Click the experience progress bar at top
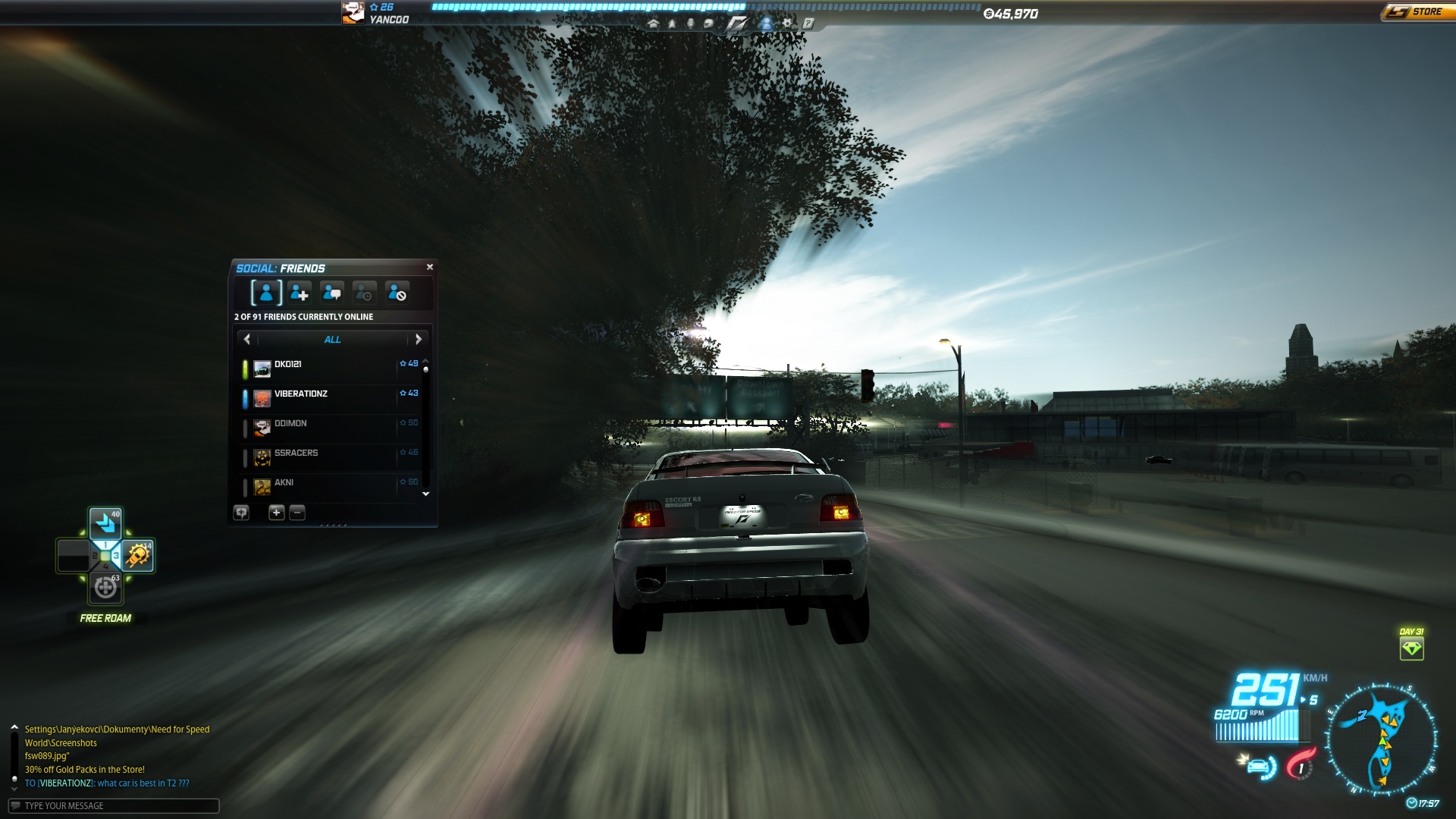1456x819 pixels. coord(706,7)
